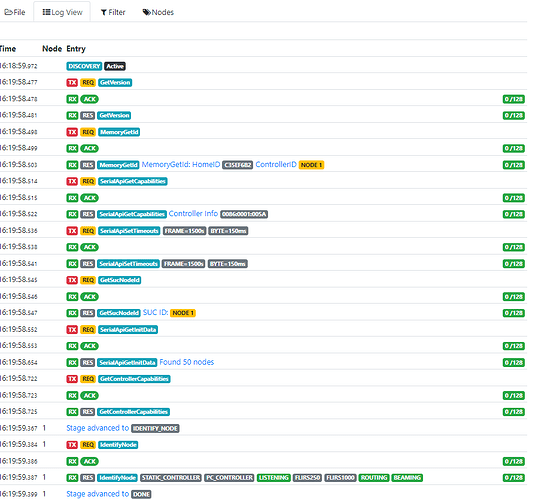This screenshot has height=499, width=535.
Task: Click the NODE 1 ControllerID badge
Action: [311, 165]
